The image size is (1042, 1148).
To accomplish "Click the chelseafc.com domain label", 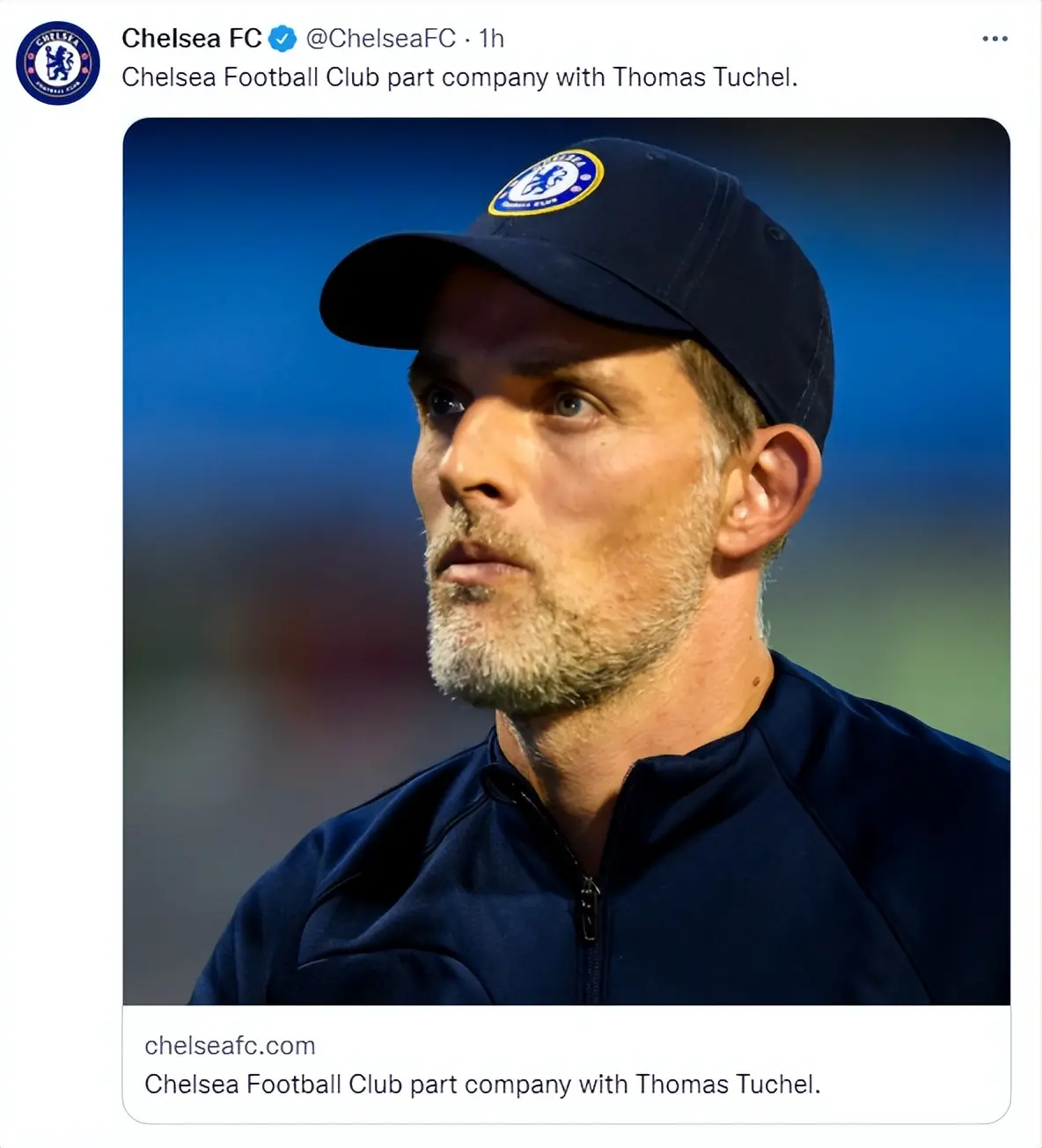I will 230,1045.
